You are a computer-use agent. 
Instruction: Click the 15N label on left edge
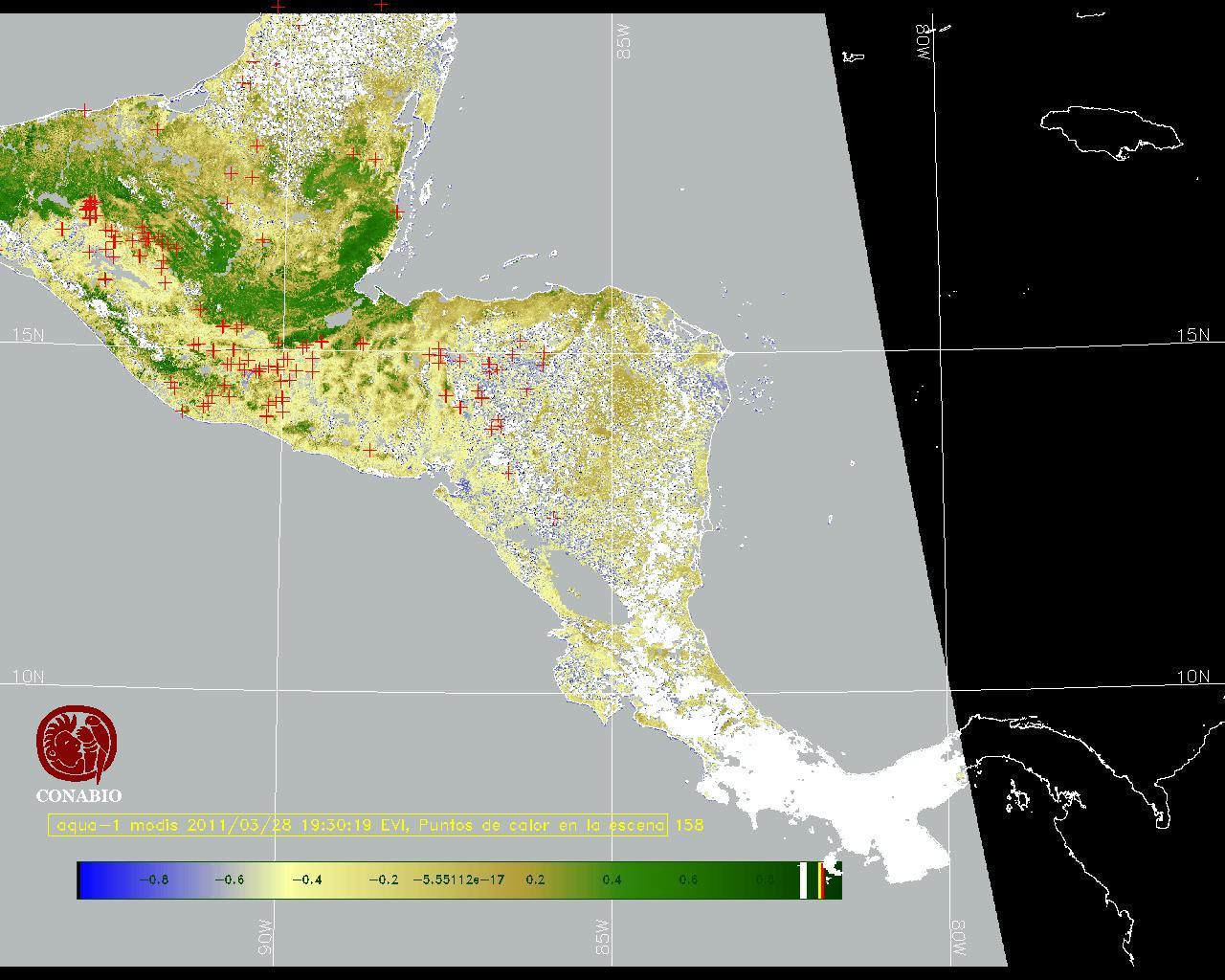coord(28,335)
